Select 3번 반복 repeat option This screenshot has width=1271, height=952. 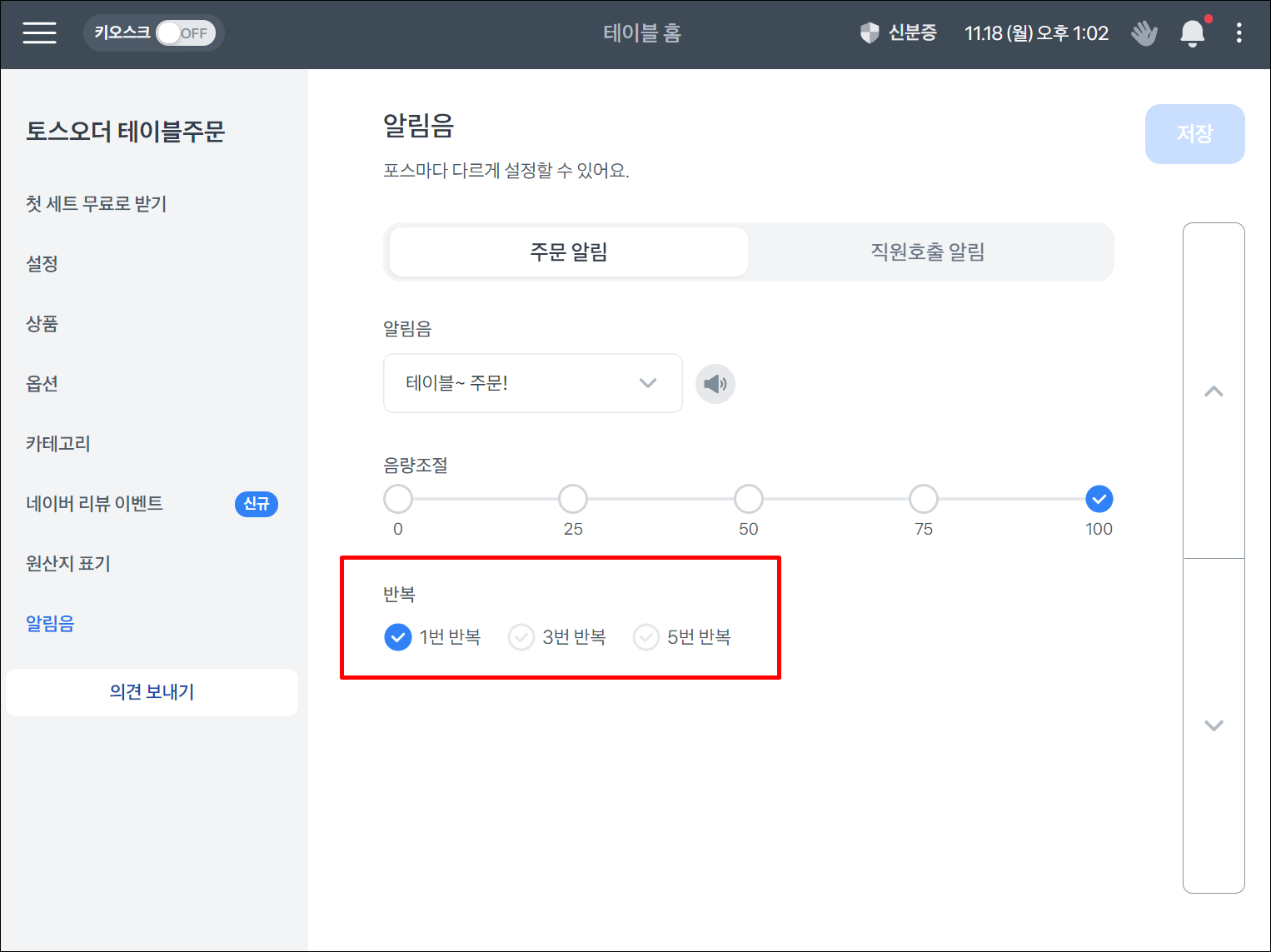[x=521, y=637]
